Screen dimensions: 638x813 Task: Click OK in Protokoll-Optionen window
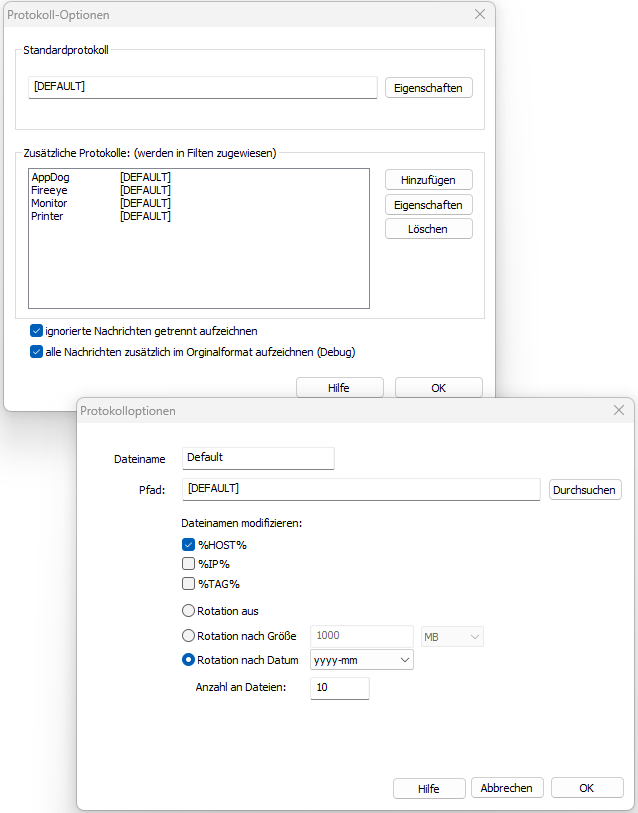point(439,388)
